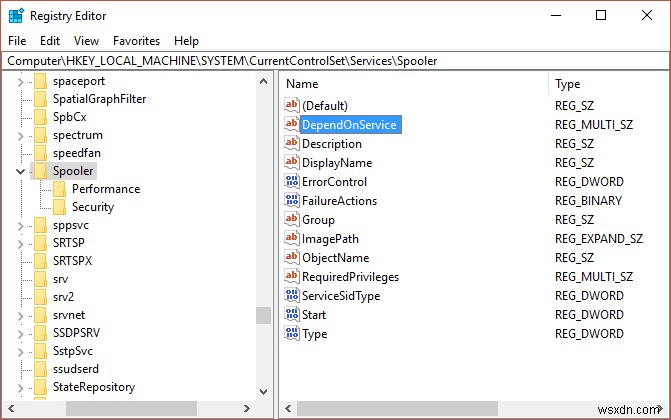Viewport: 671px width, 420px height.
Task: Click the tree pane horizontal scrollbar thumb
Action: pos(131,408)
